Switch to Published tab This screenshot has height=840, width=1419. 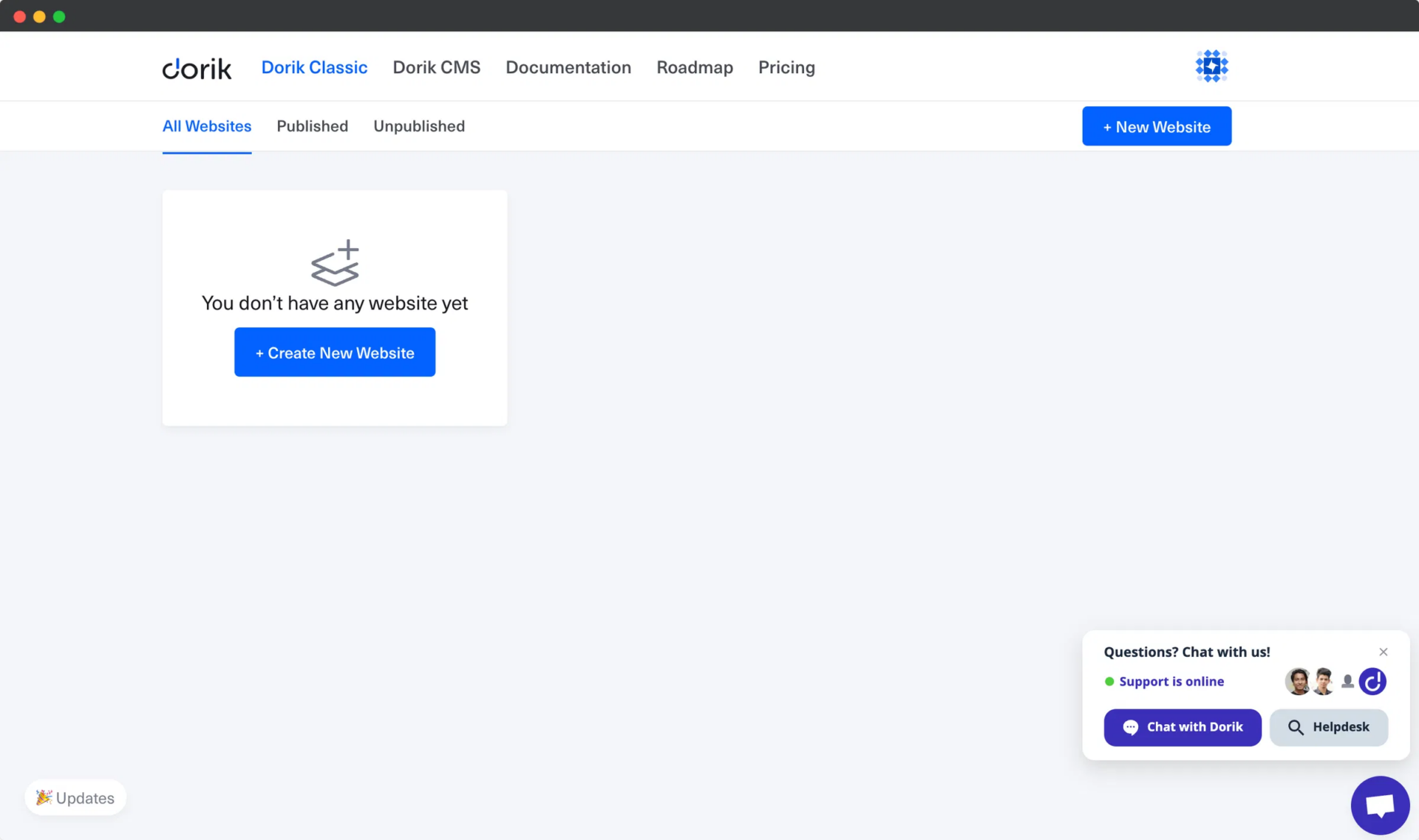312,126
